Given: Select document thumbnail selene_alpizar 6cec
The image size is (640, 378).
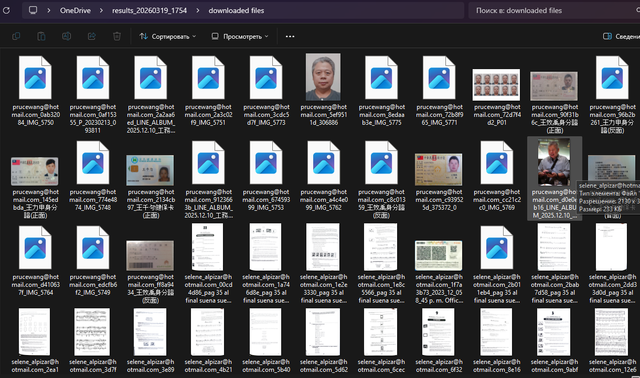Looking at the screenshot, I should click(x=380, y=332).
